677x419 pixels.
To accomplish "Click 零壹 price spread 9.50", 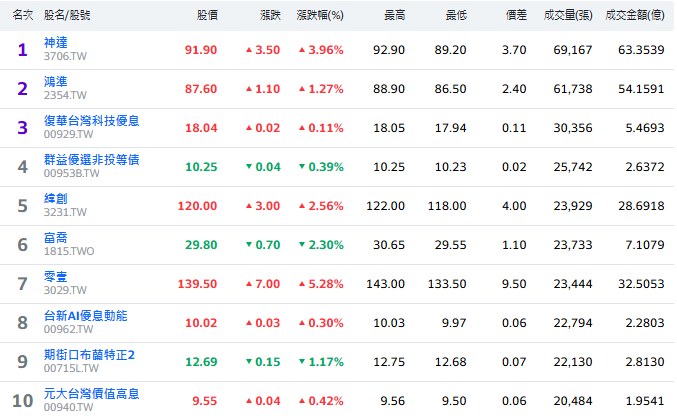I will (514, 284).
